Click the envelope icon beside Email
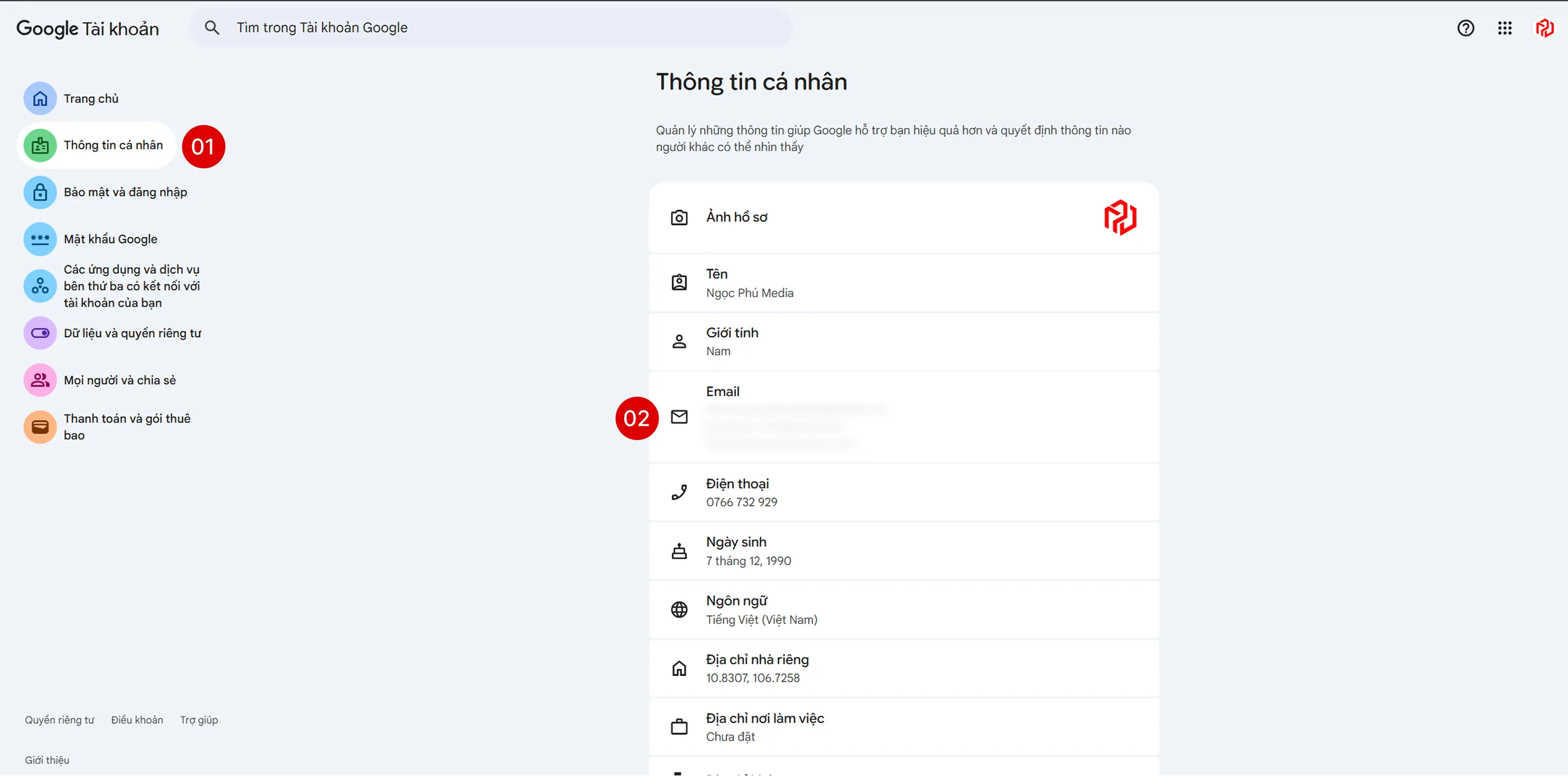 click(x=679, y=418)
